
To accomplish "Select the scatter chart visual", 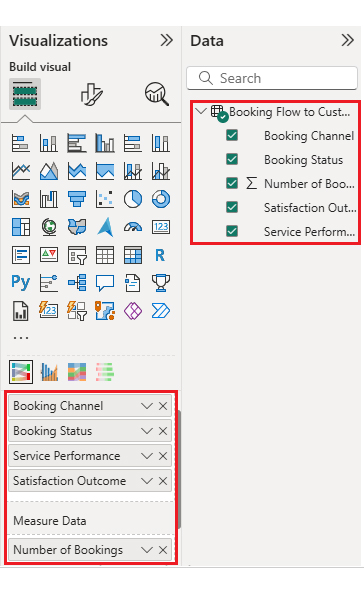I will coord(105,199).
